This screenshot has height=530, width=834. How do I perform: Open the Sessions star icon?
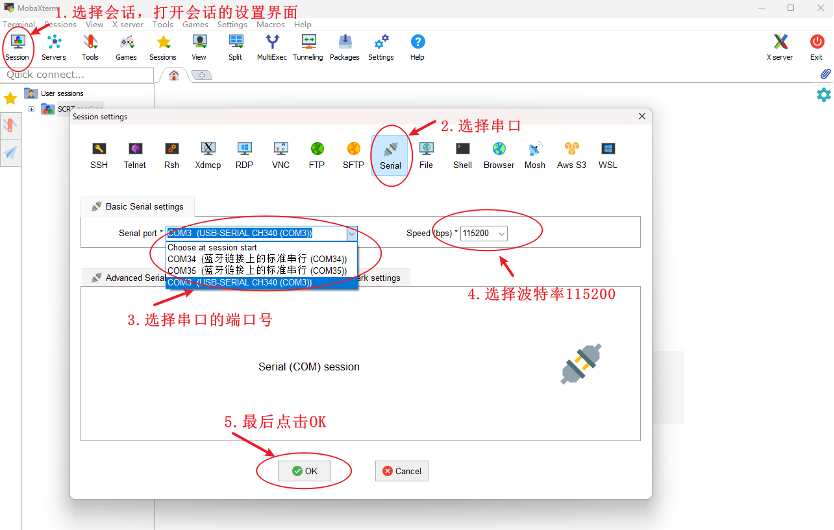click(163, 47)
